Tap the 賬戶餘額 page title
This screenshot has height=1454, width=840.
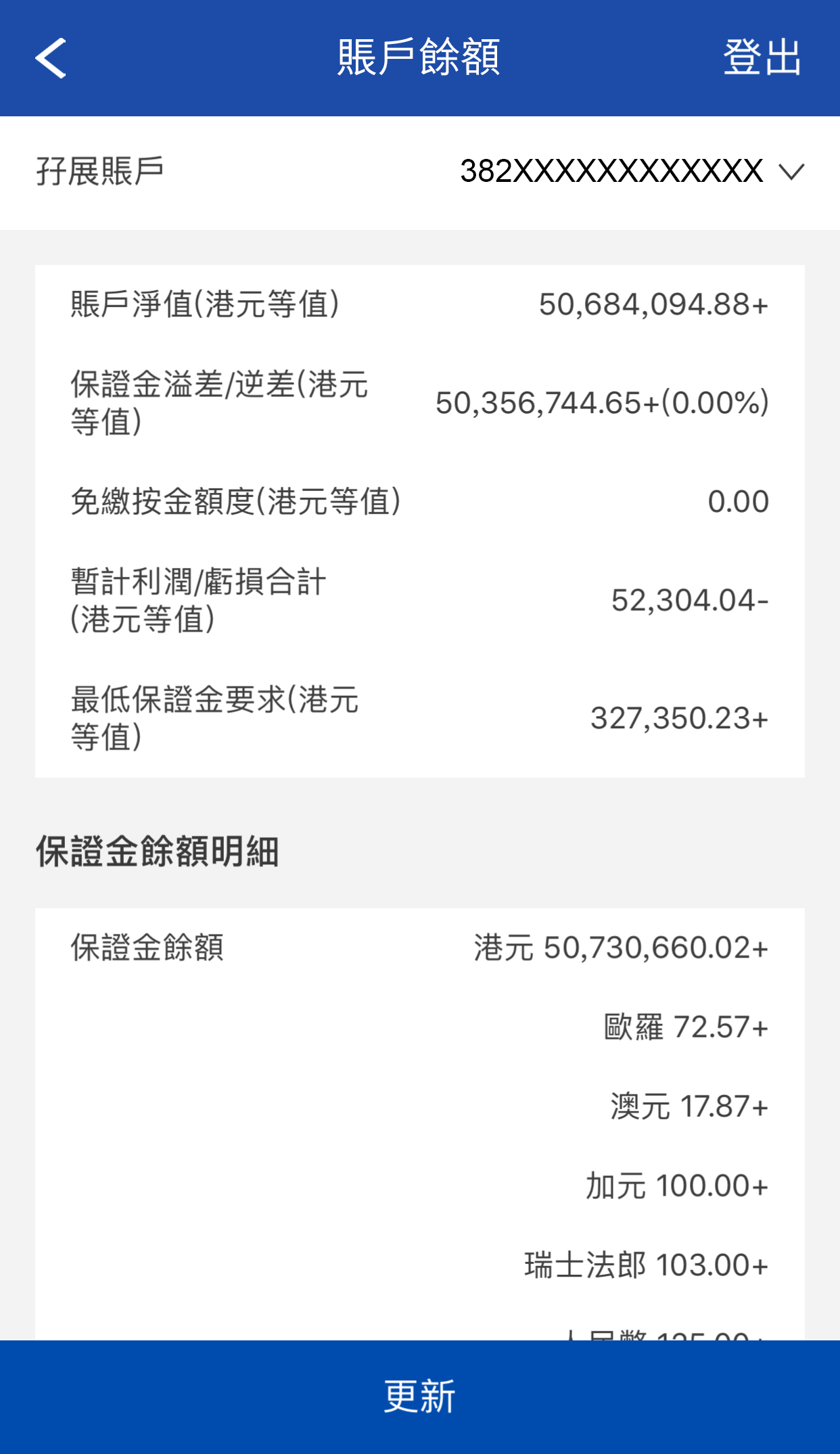(419, 57)
